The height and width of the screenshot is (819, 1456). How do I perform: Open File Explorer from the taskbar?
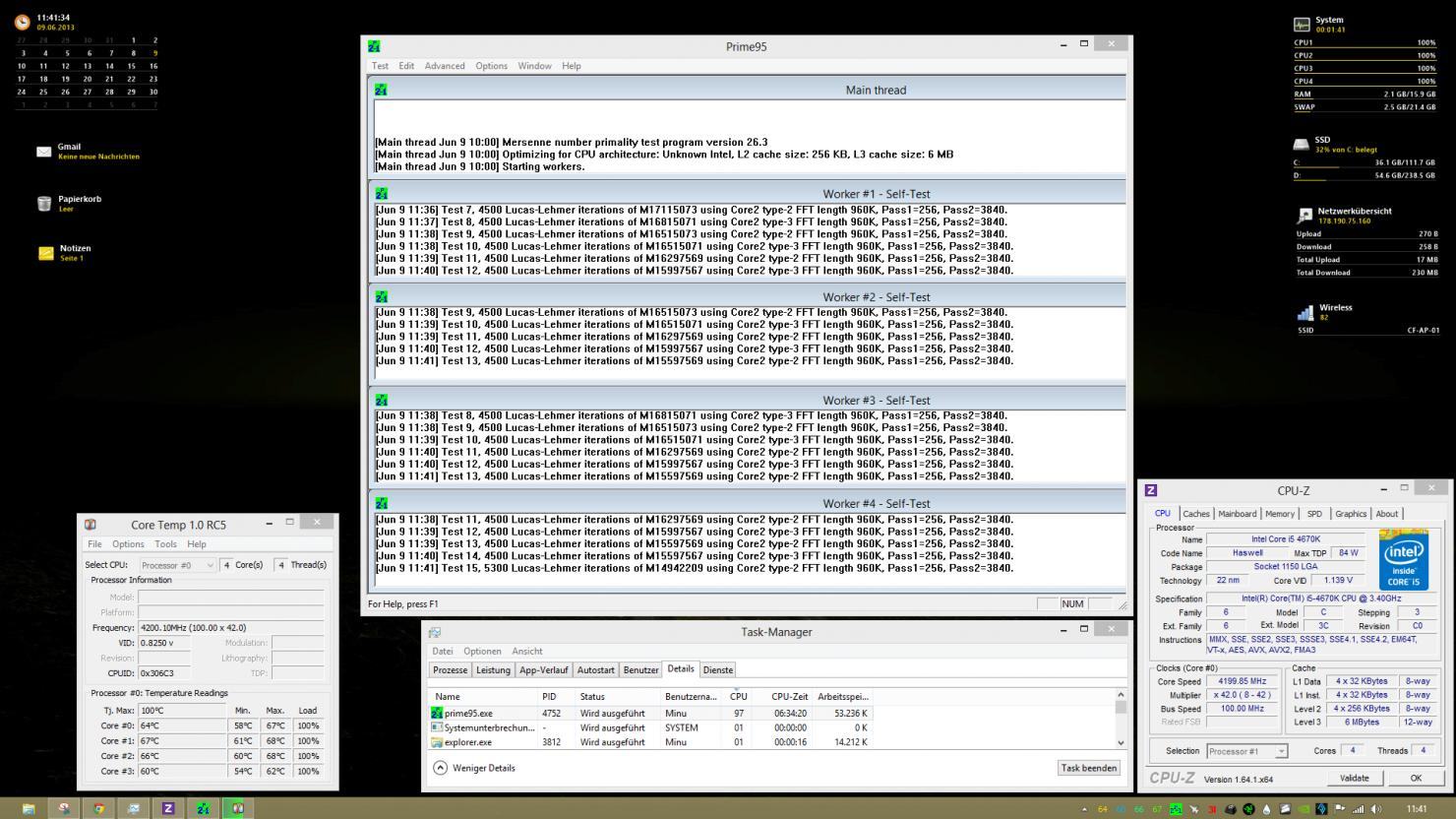(x=29, y=808)
